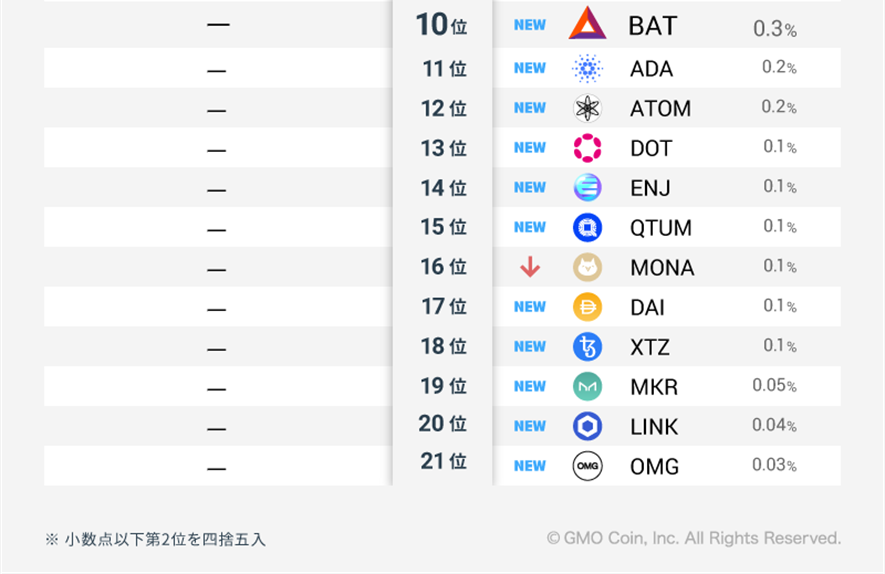The image size is (885, 574).
Task: Click the ATOM Cosmos coin icon
Action: point(587,108)
